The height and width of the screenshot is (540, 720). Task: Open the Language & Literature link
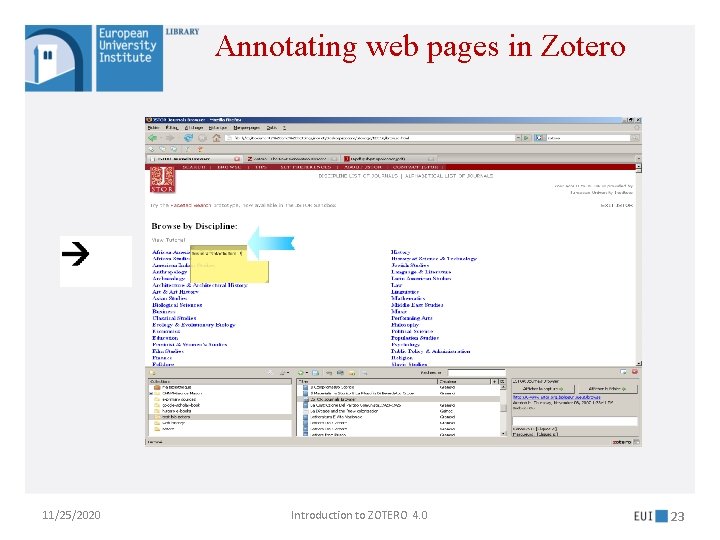click(x=421, y=272)
